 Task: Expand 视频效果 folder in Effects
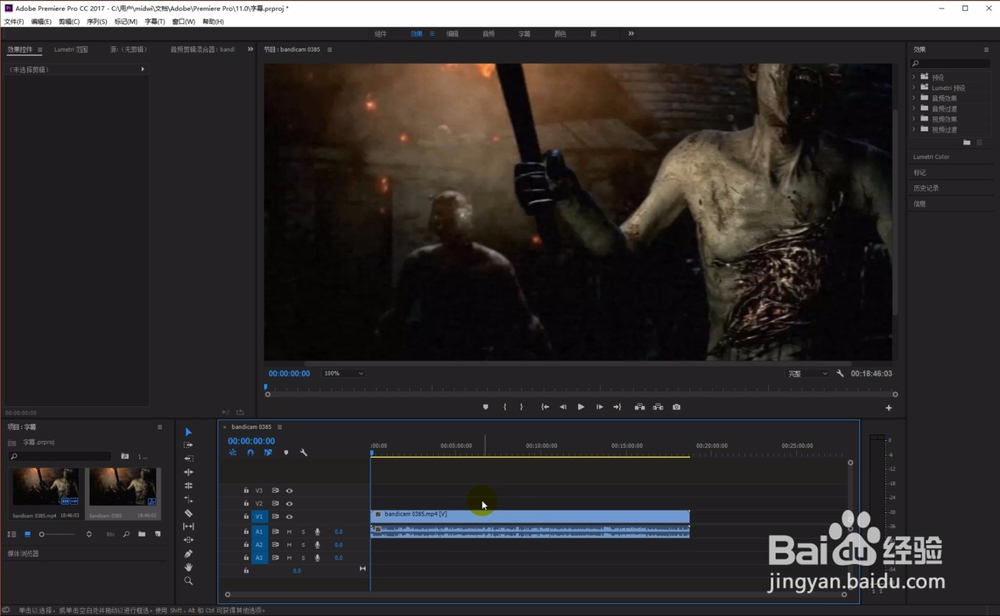click(914, 119)
